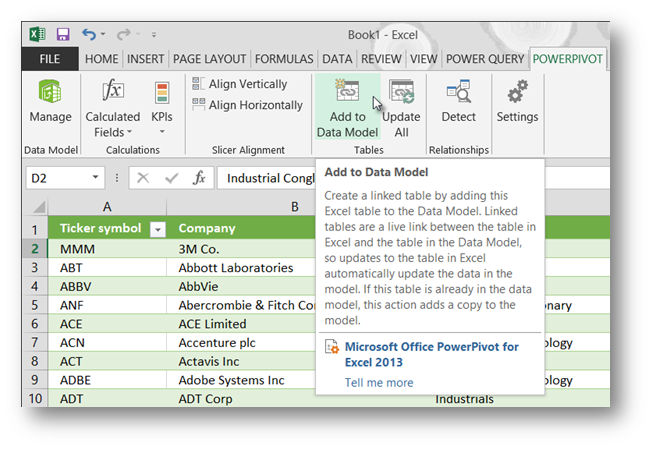The image size is (652, 449).
Task: Select the Accenture plc cell
Action: click(x=241, y=343)
